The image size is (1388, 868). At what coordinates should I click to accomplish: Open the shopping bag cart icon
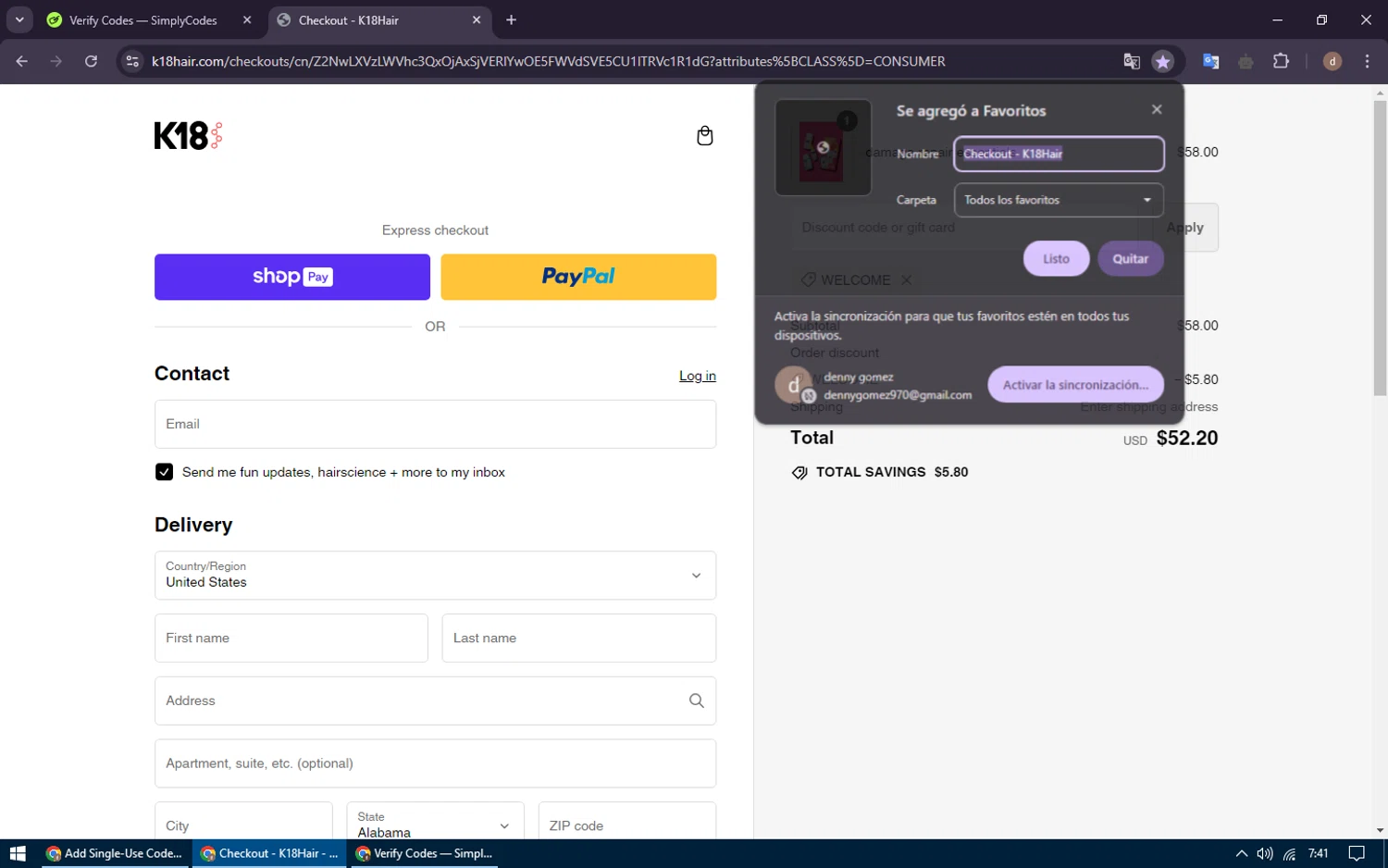pos(704,136)
